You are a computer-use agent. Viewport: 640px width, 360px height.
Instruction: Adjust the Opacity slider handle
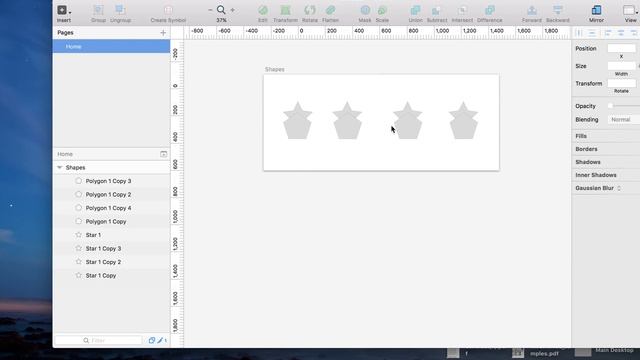pyautogui.click(x=611, y=106)
